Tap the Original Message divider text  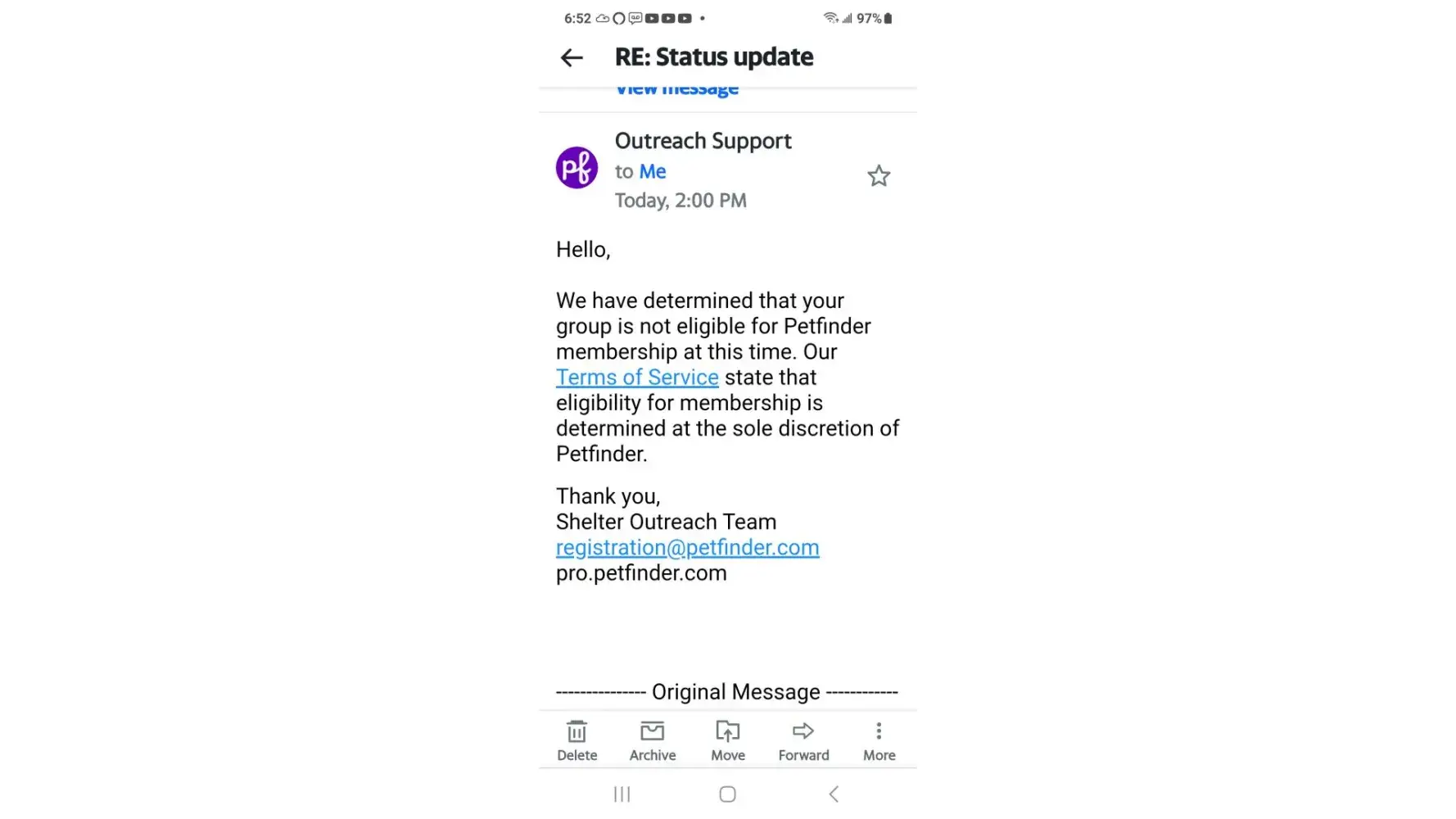click(735, 692)
